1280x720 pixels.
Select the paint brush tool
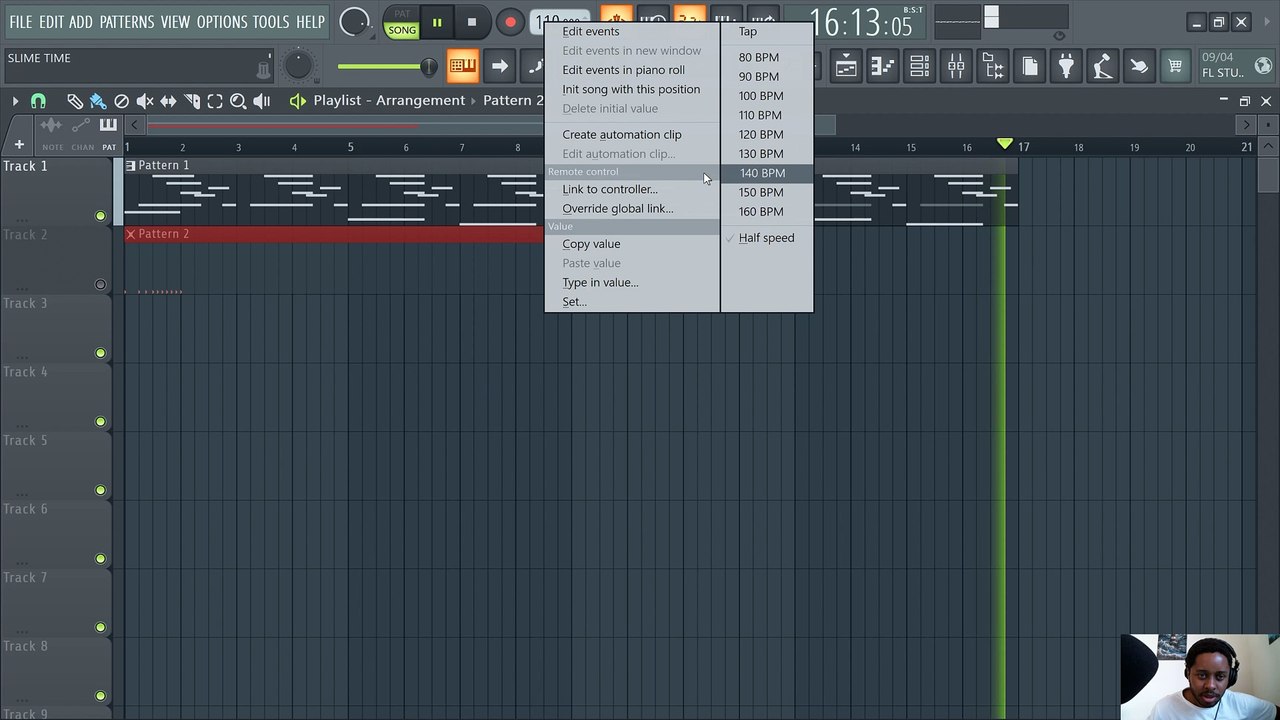[98, 101]
